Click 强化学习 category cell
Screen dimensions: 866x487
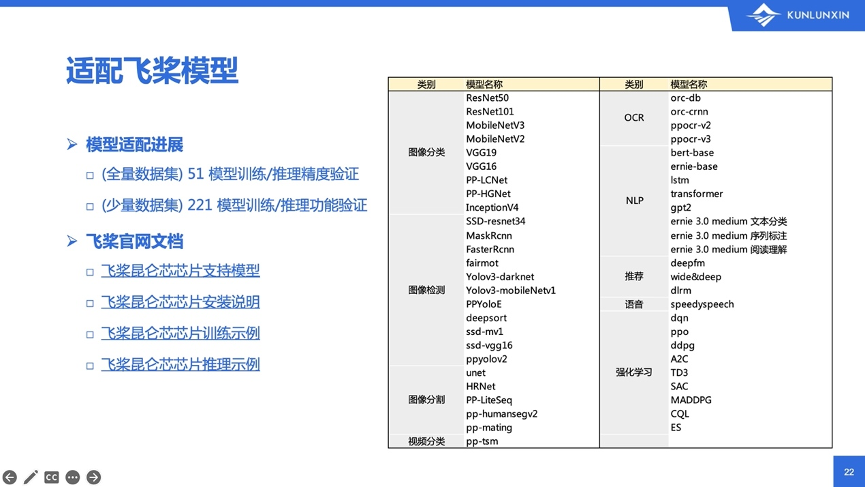(634, 373)
